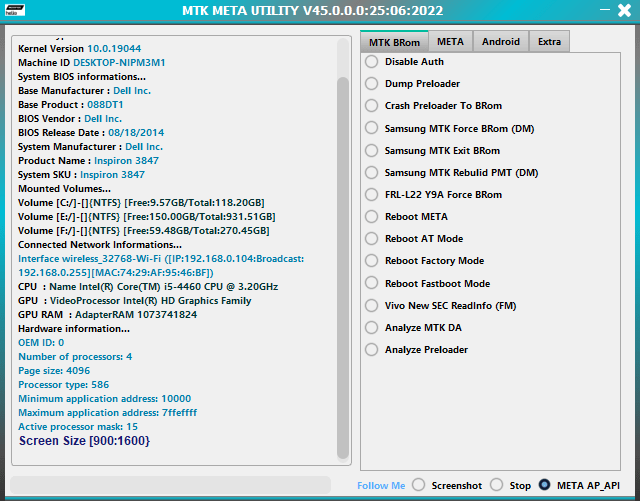Switch to the META tab
The height and width of the screenshot is (501, 640).
450,42
